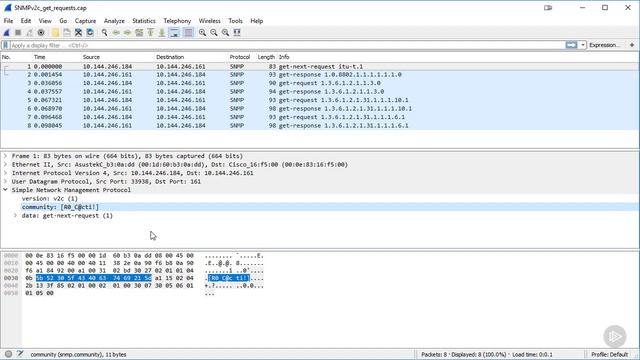
Task: Open the Wireless menu
Action: (209, 21)
